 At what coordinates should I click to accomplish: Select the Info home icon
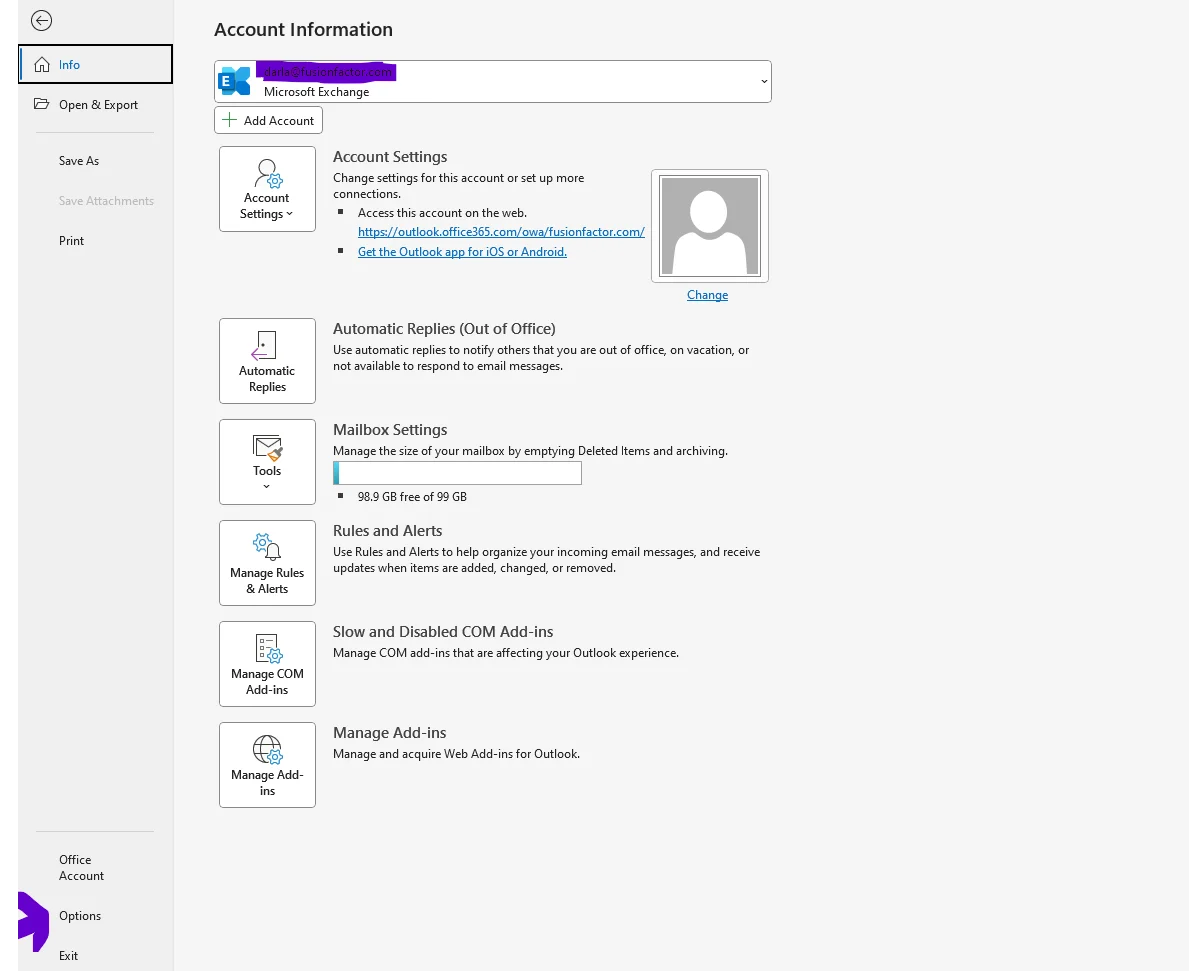(x=42, y=65)
